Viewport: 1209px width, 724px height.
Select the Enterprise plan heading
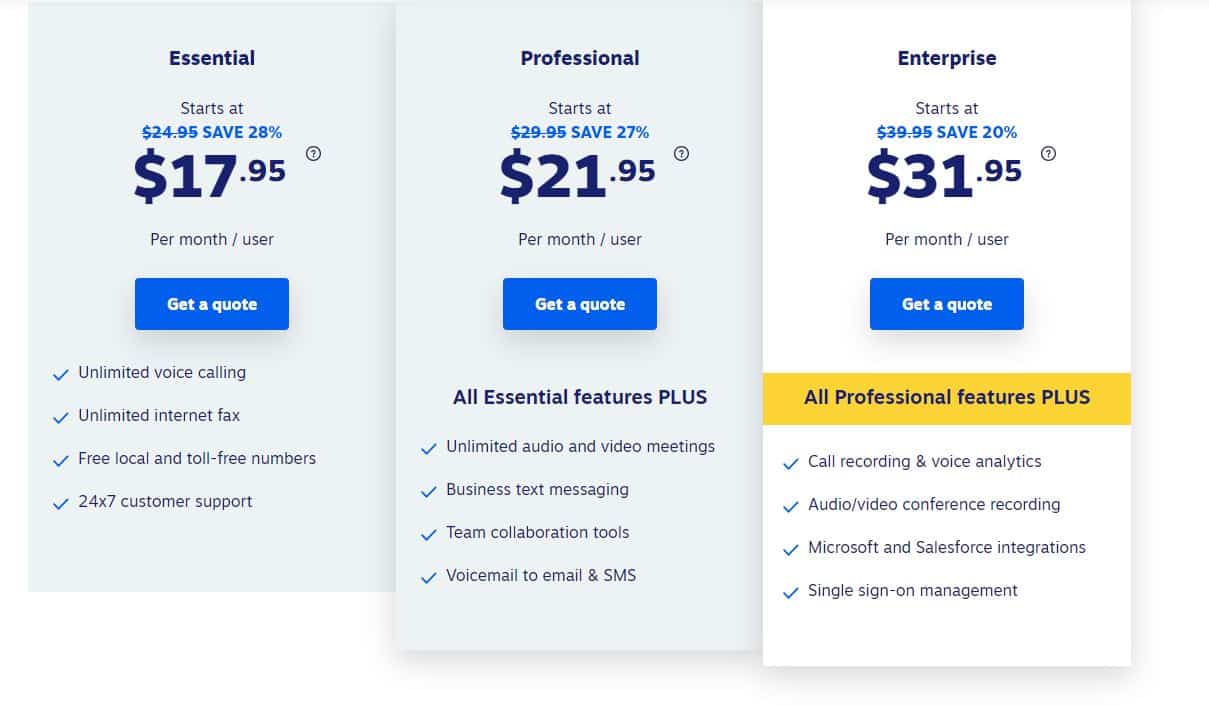[x=947, y=58]
